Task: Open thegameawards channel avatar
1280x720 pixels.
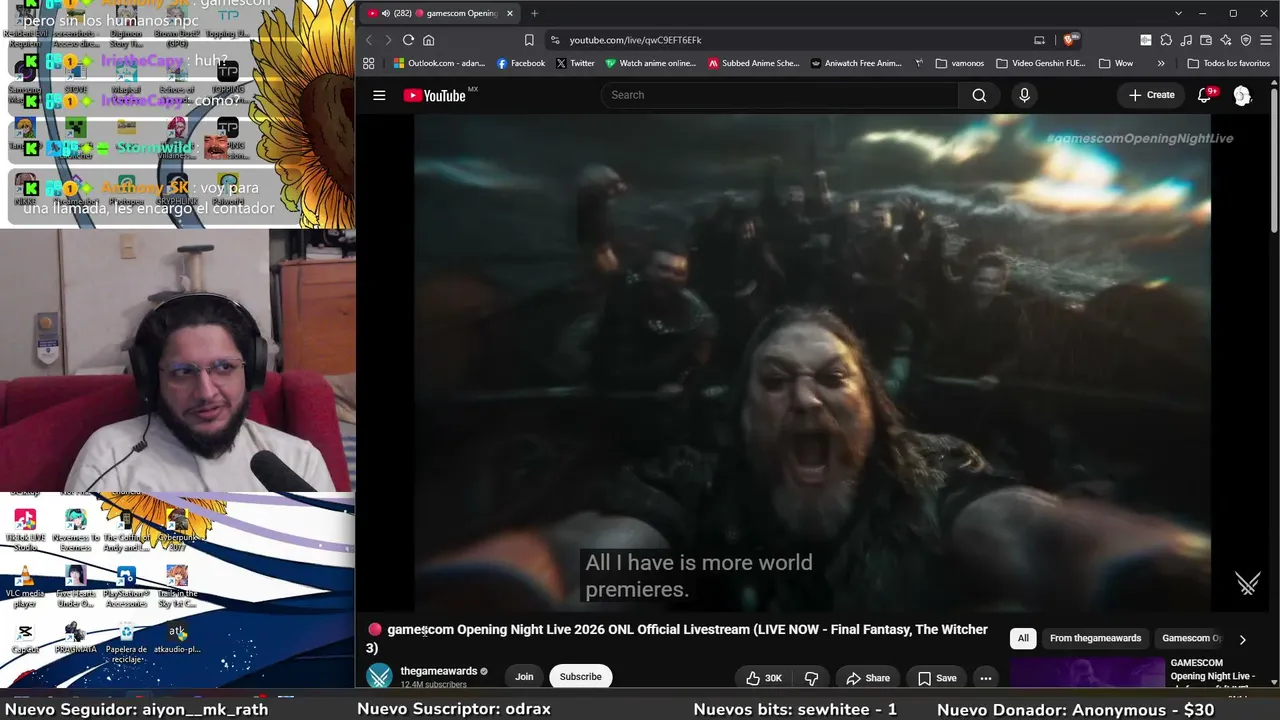Action: 379,677
